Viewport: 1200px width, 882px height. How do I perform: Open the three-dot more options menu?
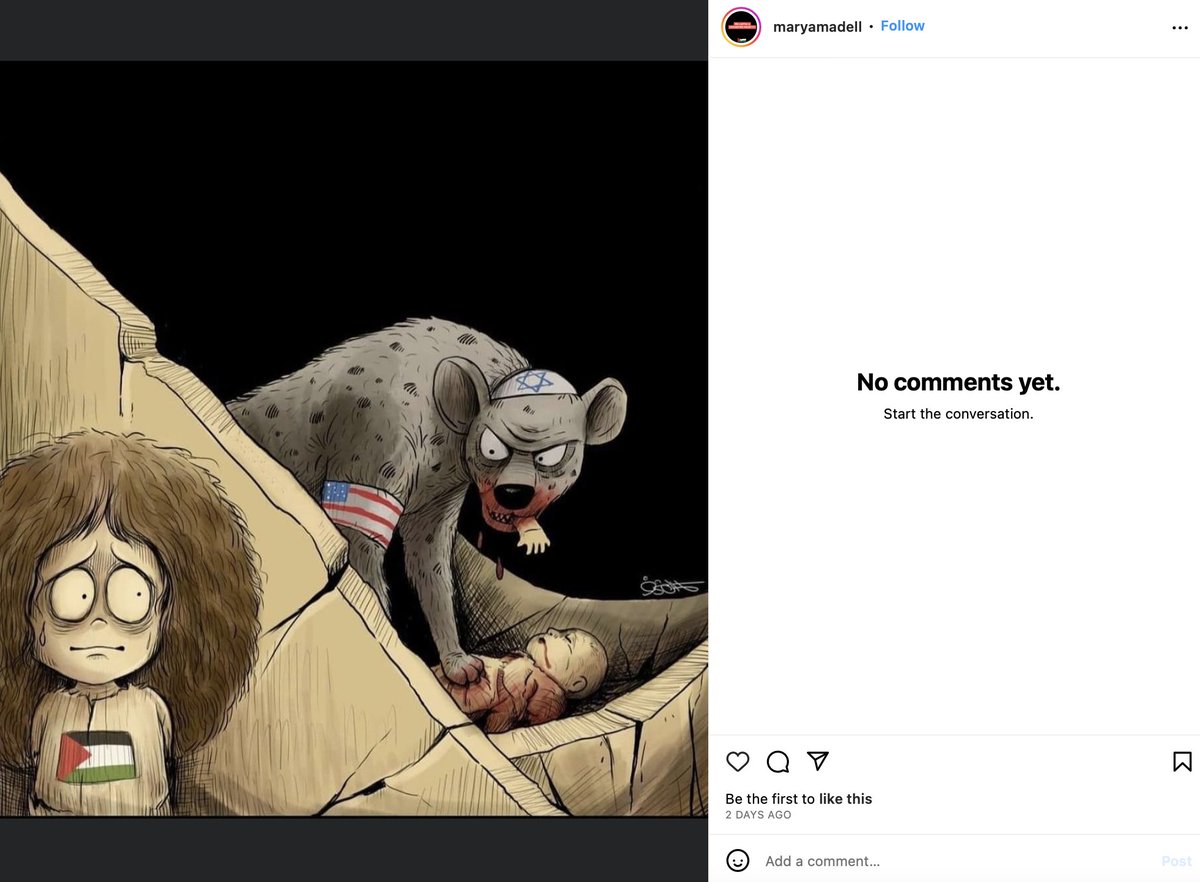tap(1180, 28)
